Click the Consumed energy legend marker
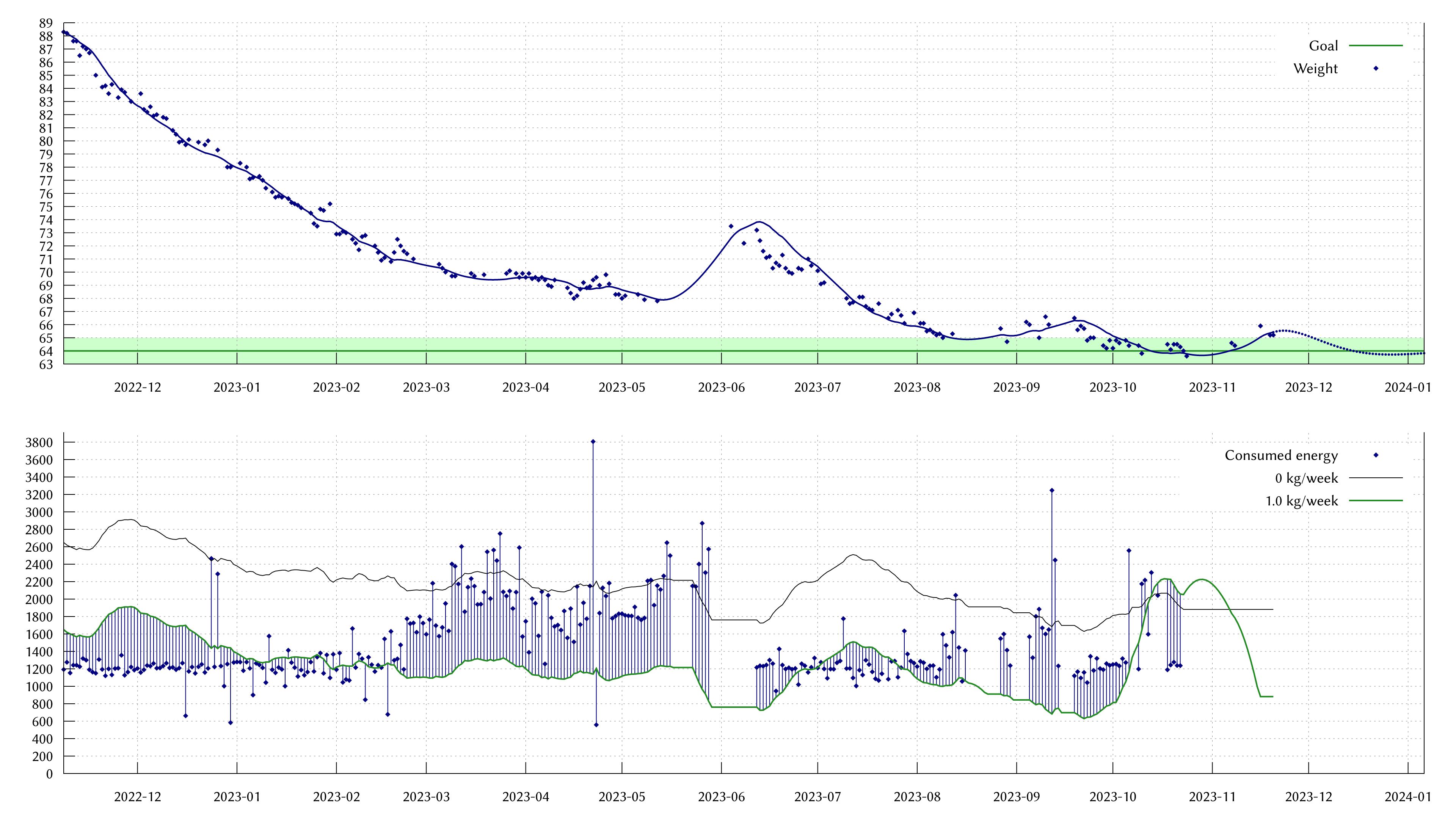 coord(1377,455)
